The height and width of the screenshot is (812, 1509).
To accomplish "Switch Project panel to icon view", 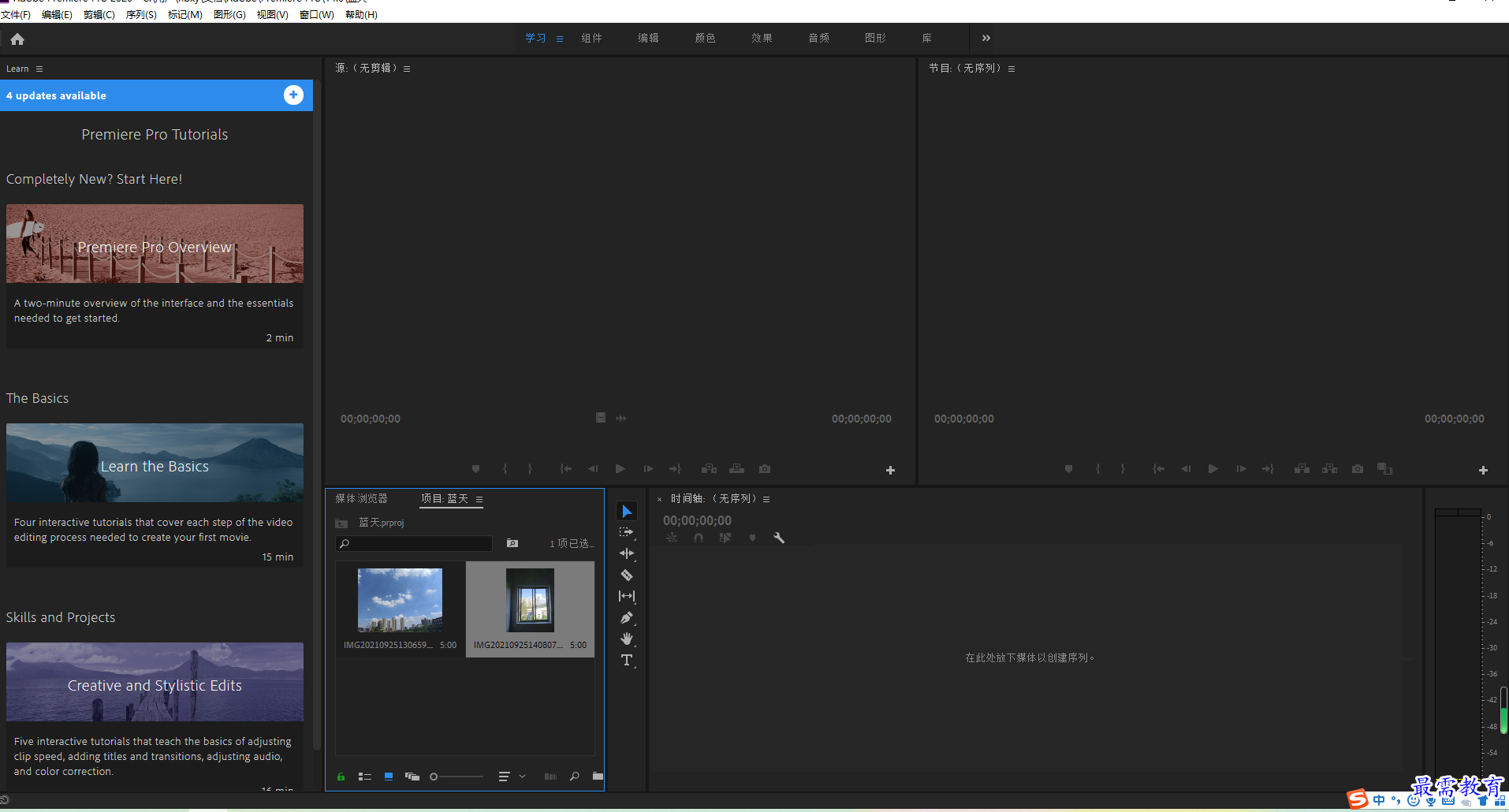I will 389,777.
